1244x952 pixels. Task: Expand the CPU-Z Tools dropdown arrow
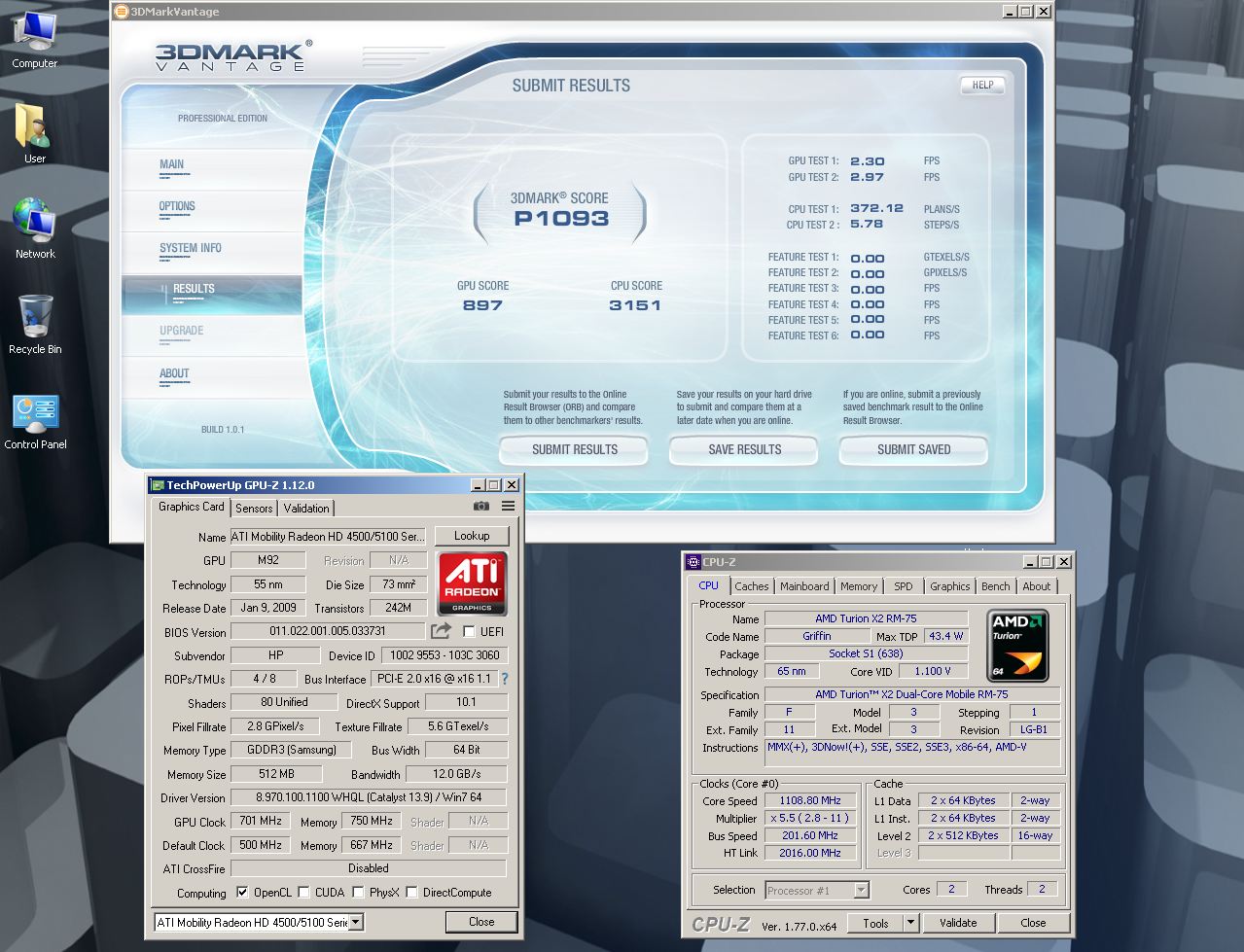point(910,923)
